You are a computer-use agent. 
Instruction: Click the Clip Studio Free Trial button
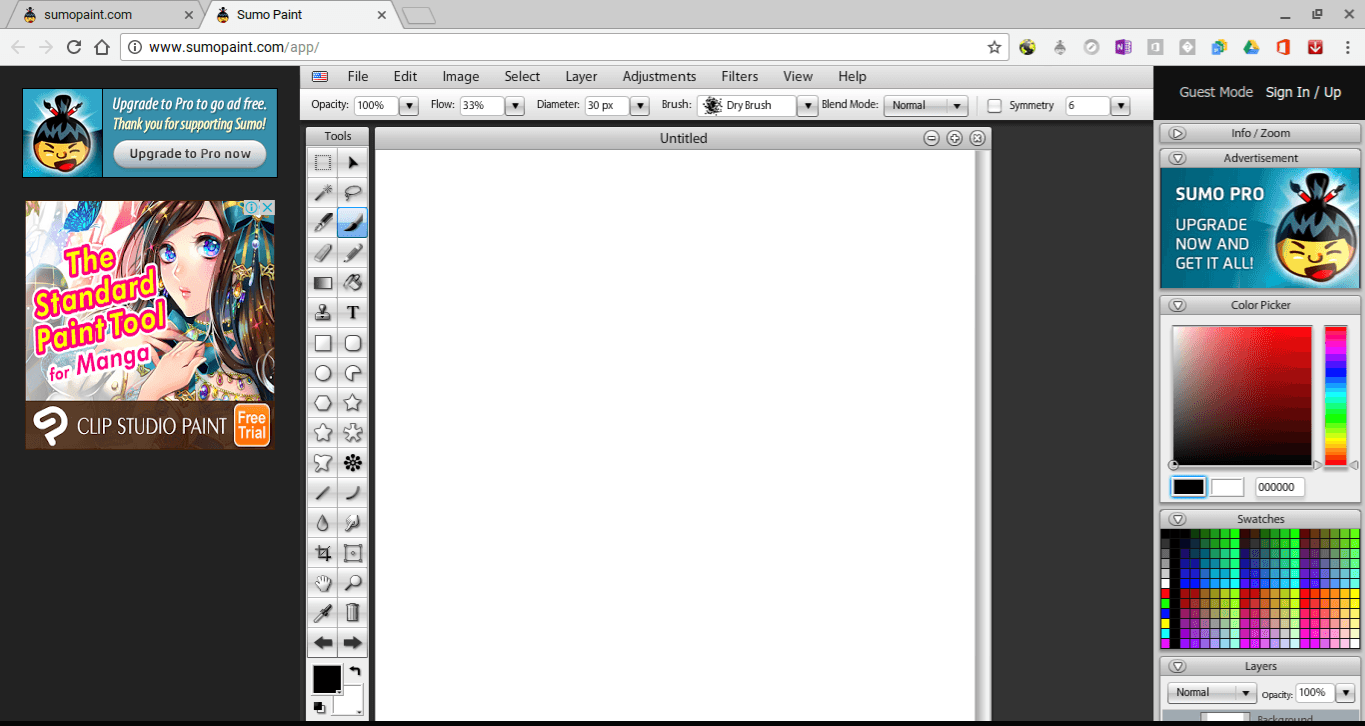pos(252,425)
